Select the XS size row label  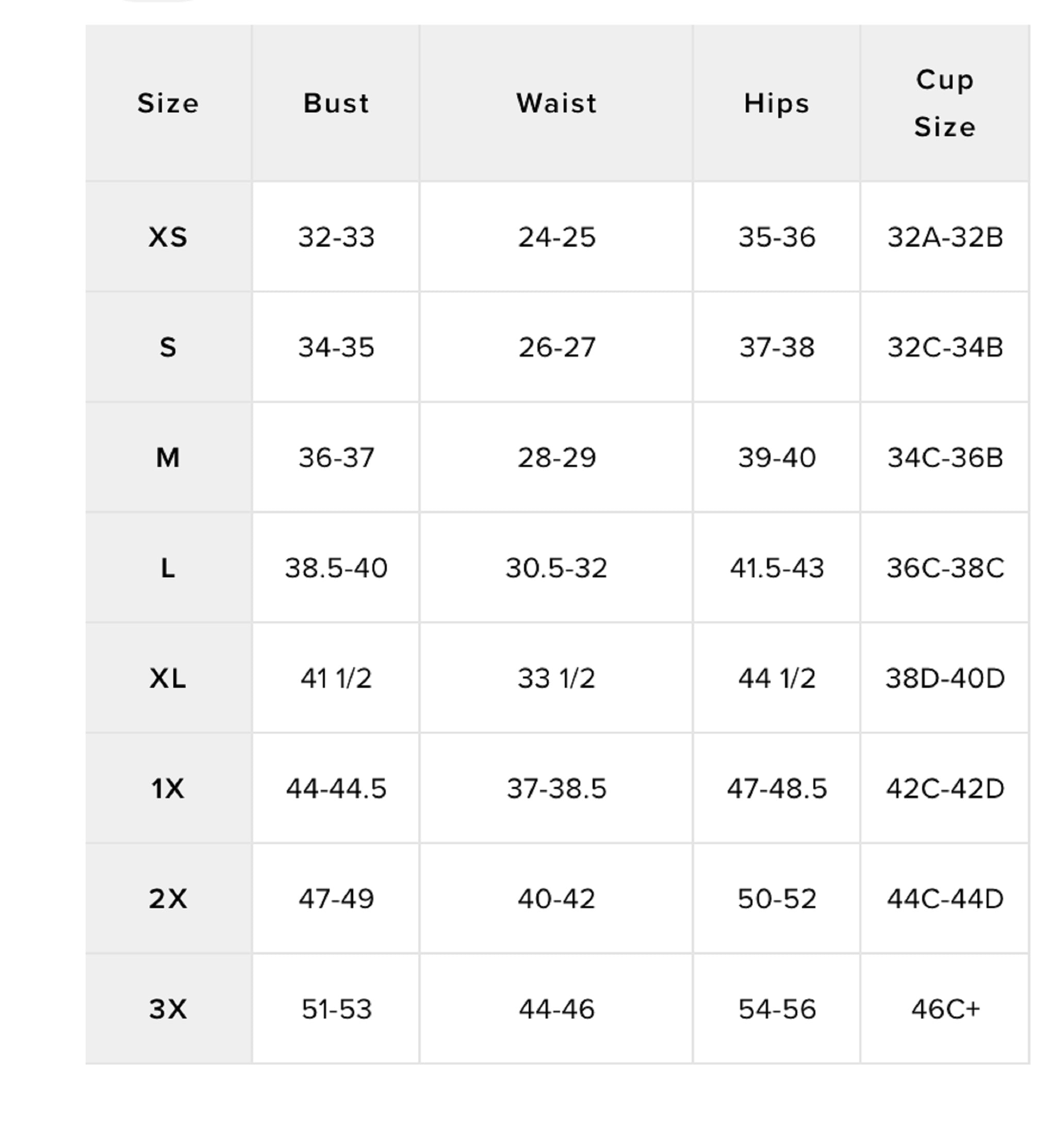168,237
